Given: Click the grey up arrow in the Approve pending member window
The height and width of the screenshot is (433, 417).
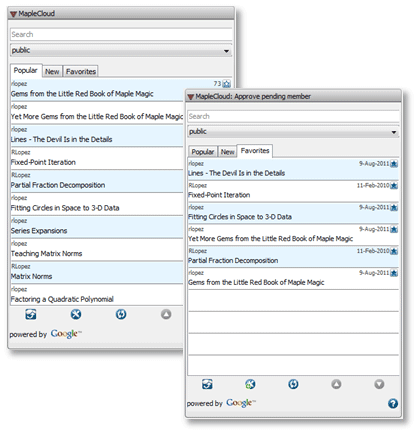Looking at the screenshot, I should point(336,384).
